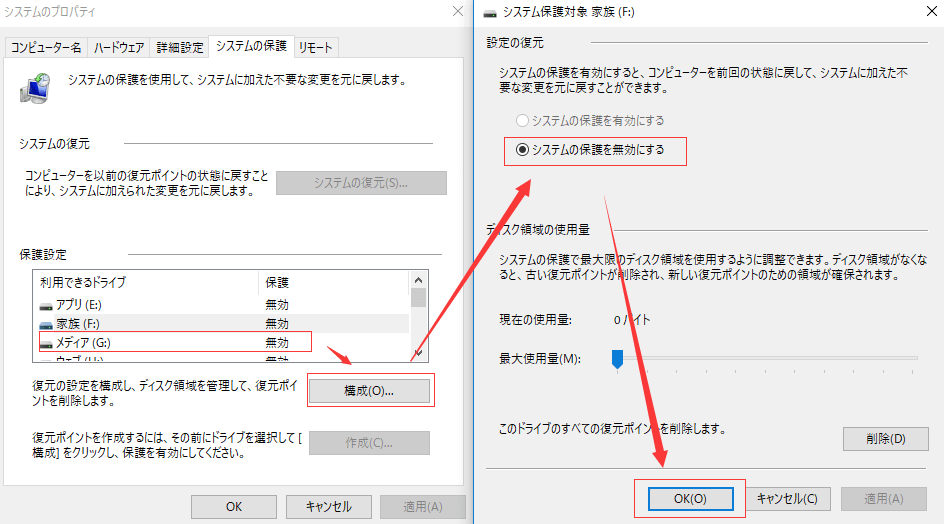Click キャンセル in システムのプロパティ window

(328, 507)
